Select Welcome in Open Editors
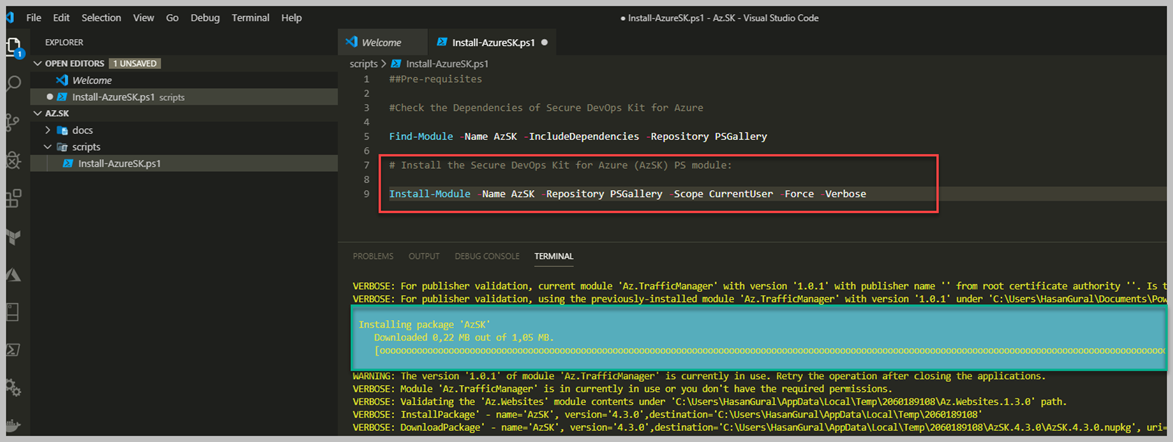Screen dimensions: 1173x442 tap(184, 80)
